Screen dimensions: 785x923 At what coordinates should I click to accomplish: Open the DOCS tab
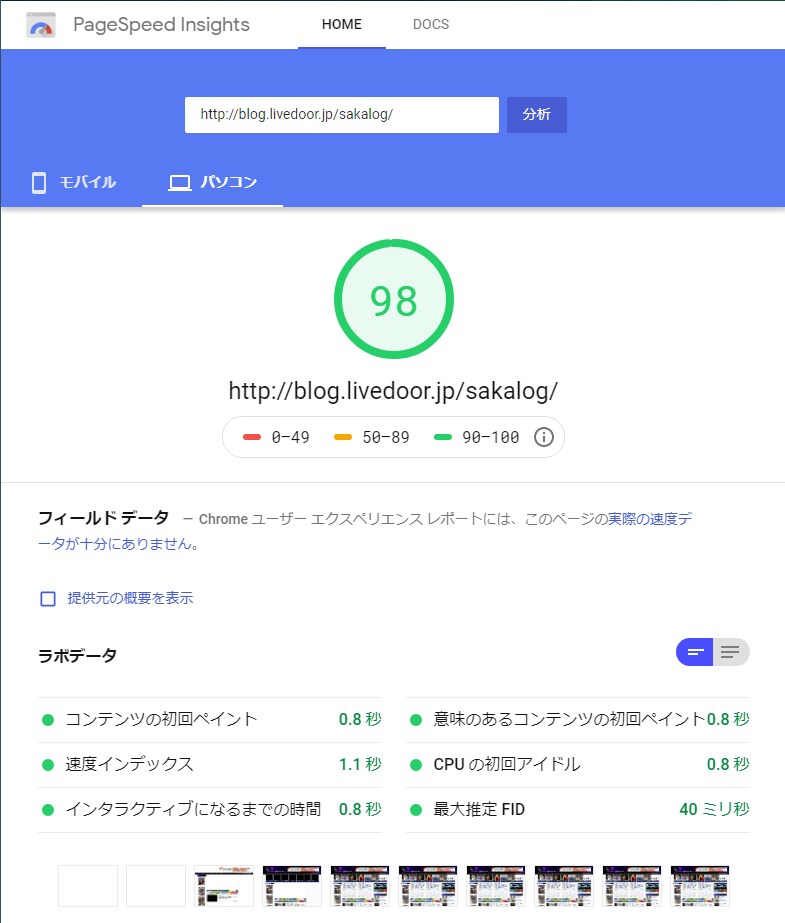[x=431, y=24]
